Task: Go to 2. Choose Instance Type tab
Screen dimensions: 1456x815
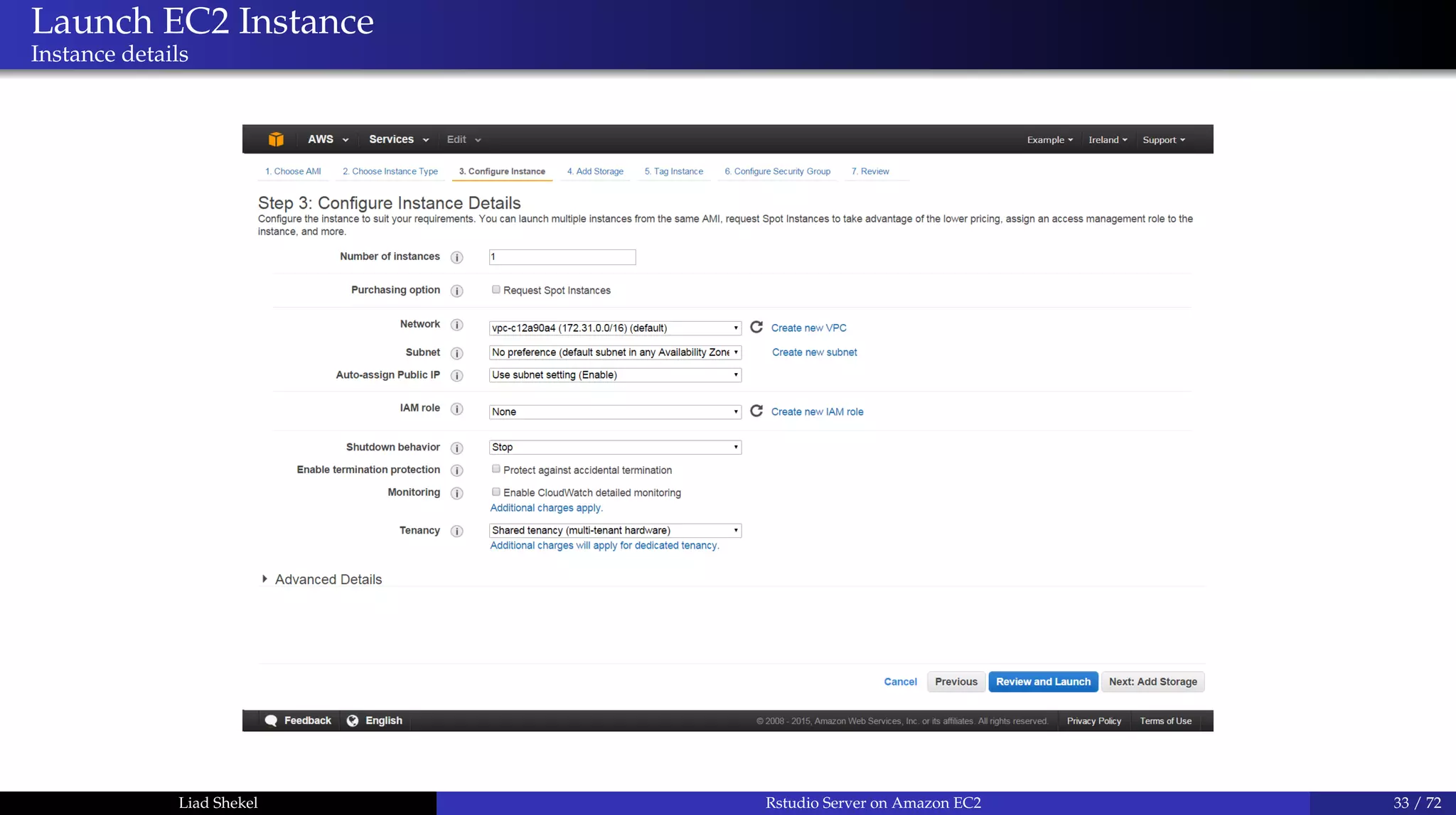Action: (x=390, y=171)
